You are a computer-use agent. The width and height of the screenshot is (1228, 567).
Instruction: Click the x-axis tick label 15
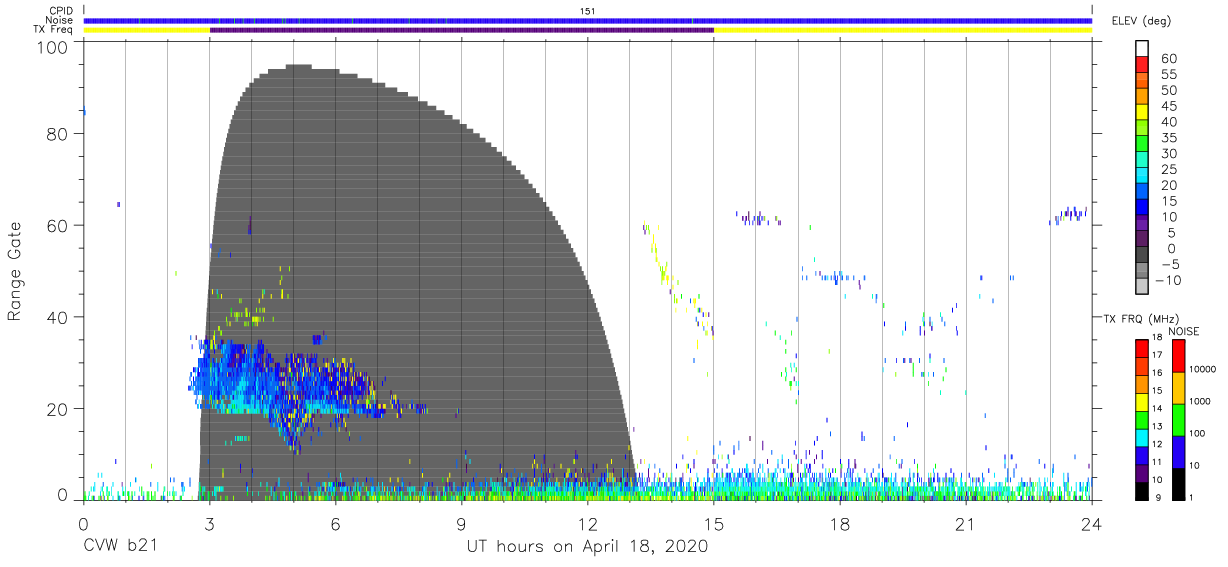[x=714, y=523]
